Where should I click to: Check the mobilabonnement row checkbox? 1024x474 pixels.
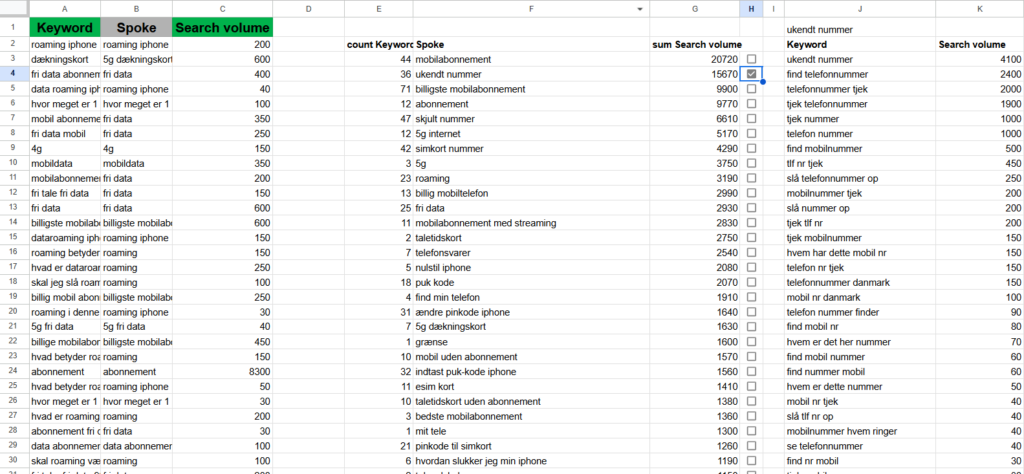pos(752,59)
